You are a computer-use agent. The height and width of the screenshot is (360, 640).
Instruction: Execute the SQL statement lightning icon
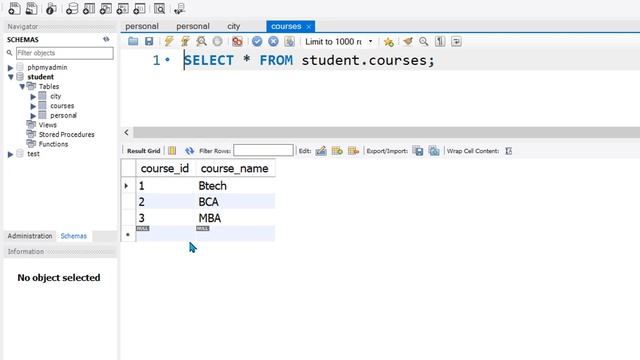pos(169,41)
